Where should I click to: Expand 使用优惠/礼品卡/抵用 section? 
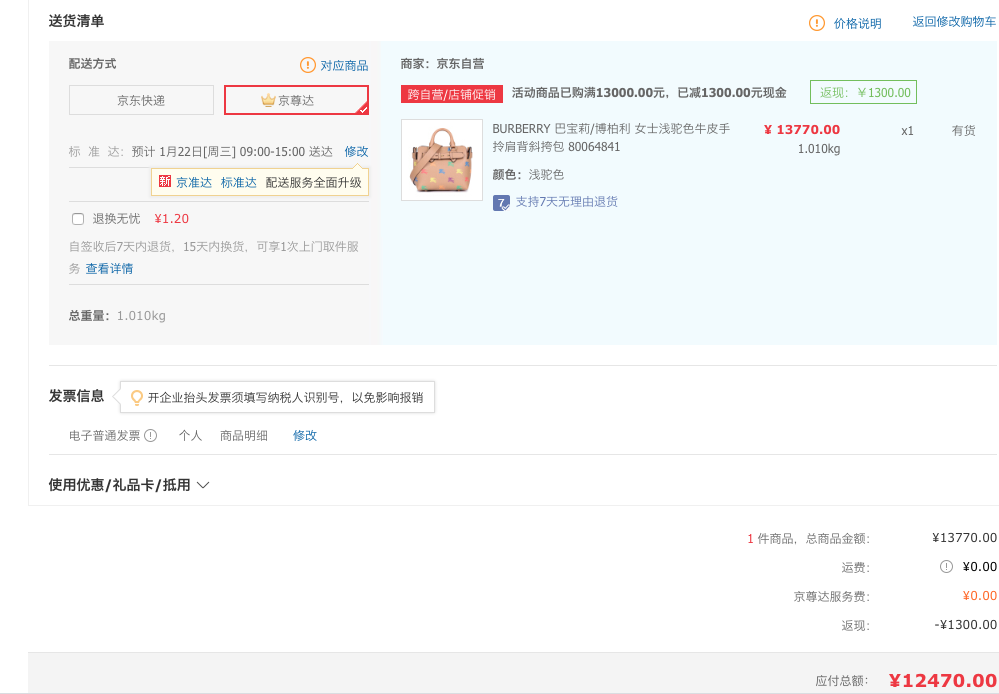click(129, 485)
